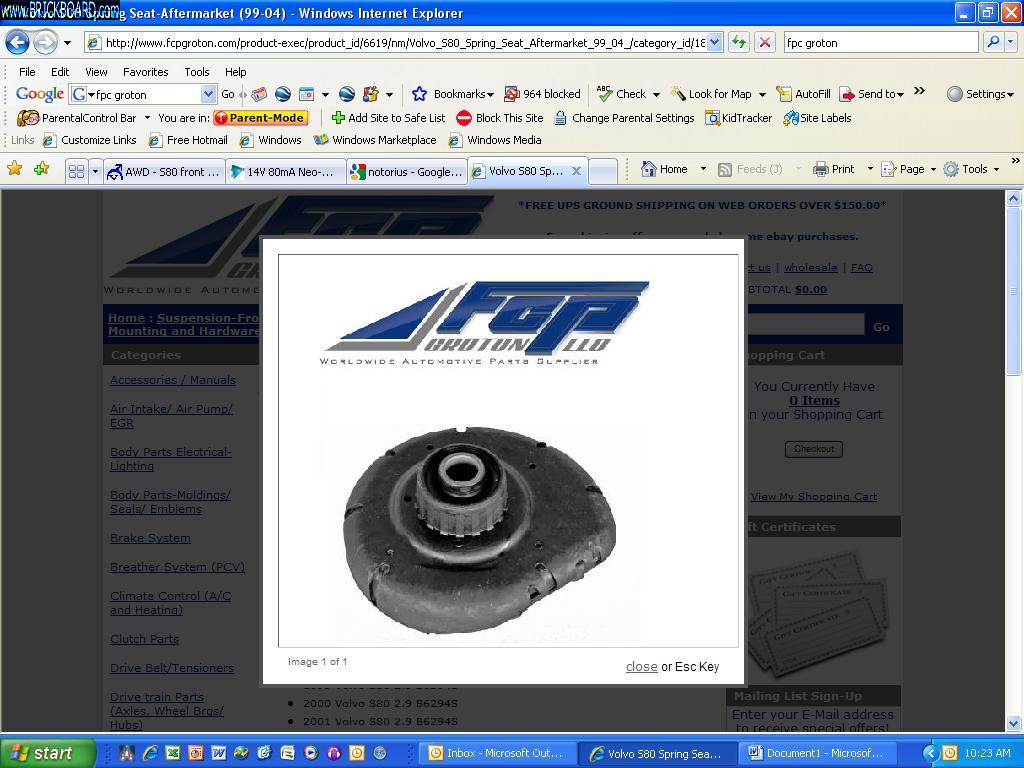Toggle the 964 blocked popup blocker
Image resolution: width=1024 pixels, height=768 pixels.
[x=542, y=94]
